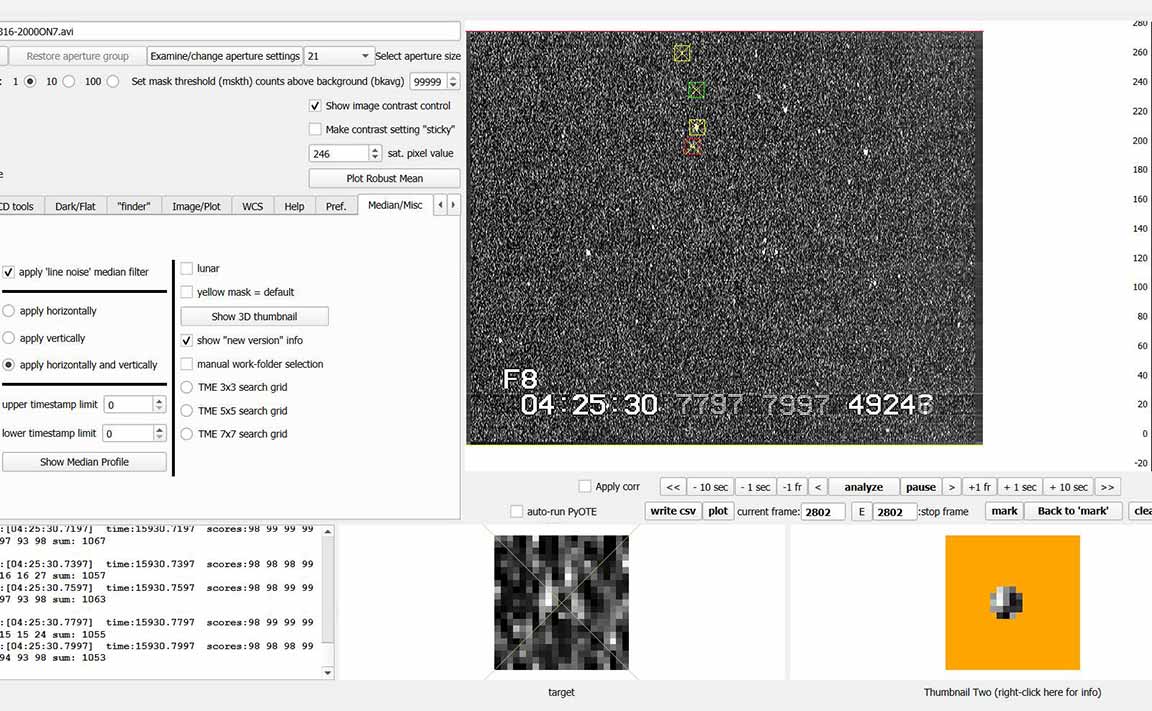Click the contrast scale bar near 140

tap(1138, 229)
